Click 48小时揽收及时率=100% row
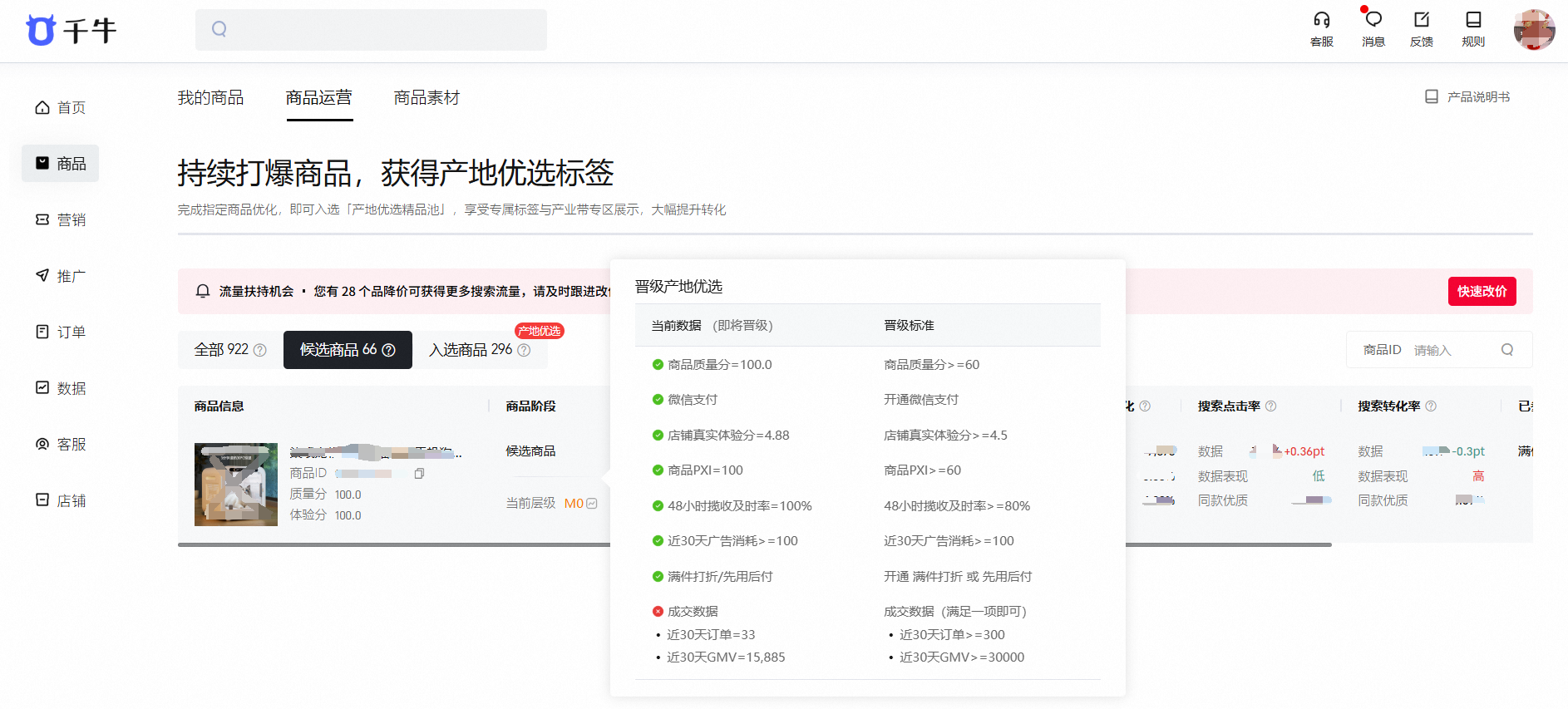This screenshot has width=1568, height=709. [x=732, y=506]
